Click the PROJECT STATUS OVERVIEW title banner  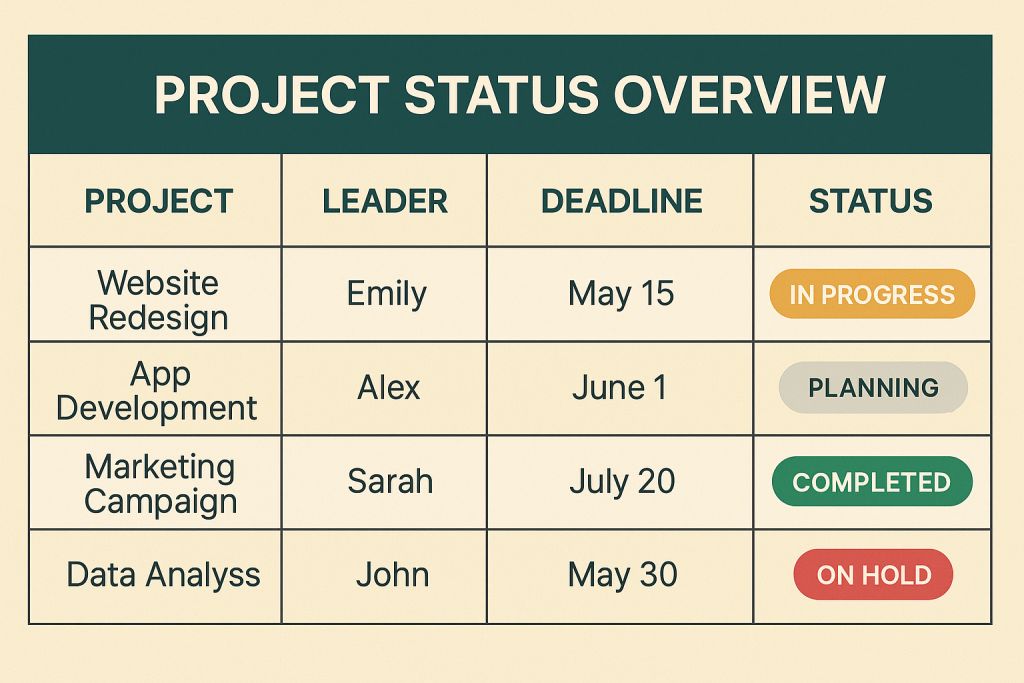point(510,95)
